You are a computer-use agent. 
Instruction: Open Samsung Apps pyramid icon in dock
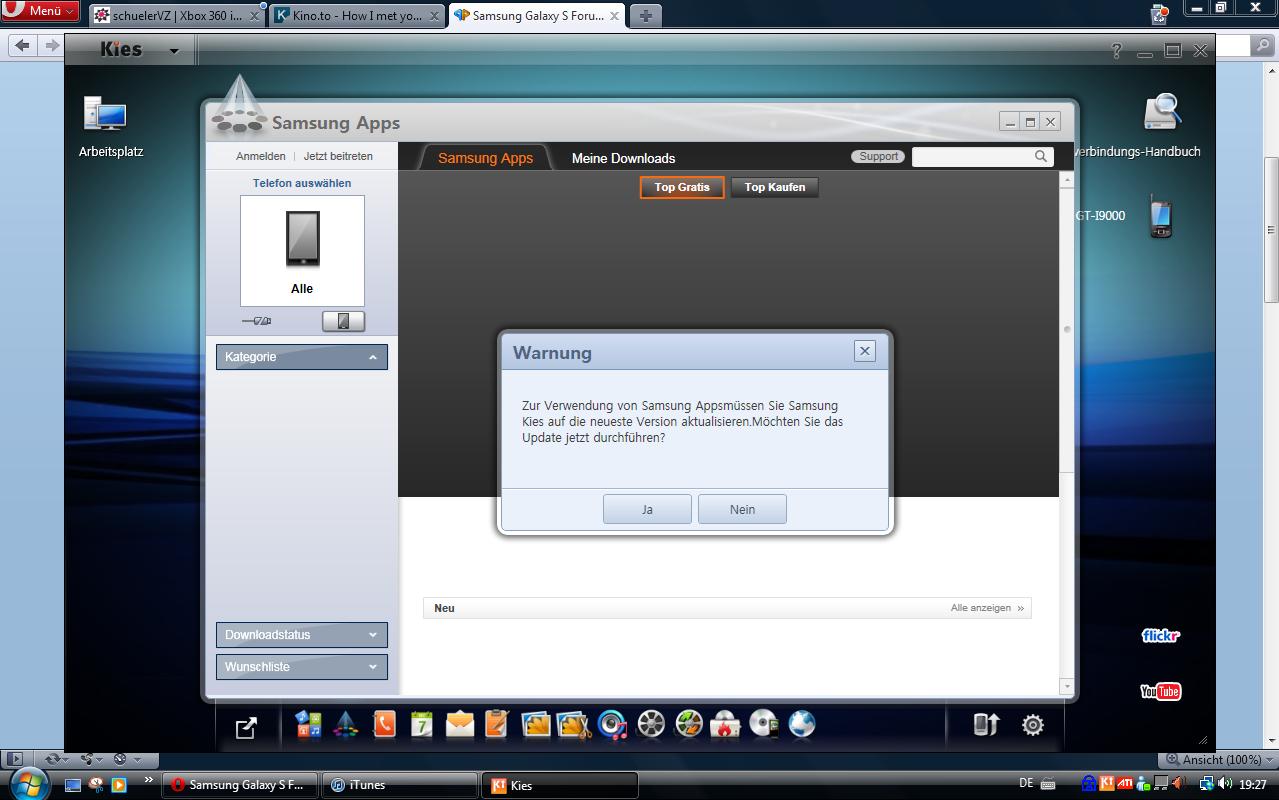(346, 724)
